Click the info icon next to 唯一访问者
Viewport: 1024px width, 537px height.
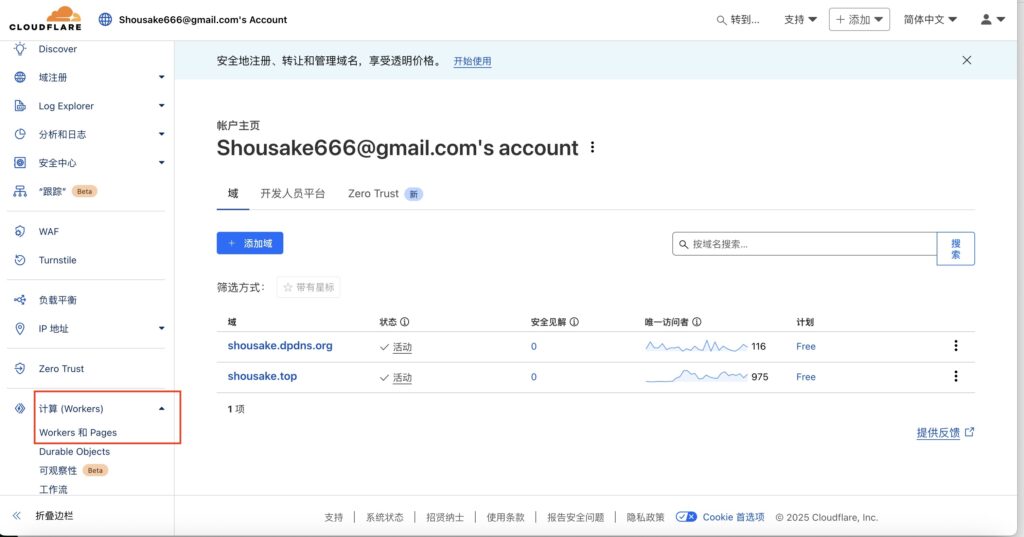click(x=697, y=322)
